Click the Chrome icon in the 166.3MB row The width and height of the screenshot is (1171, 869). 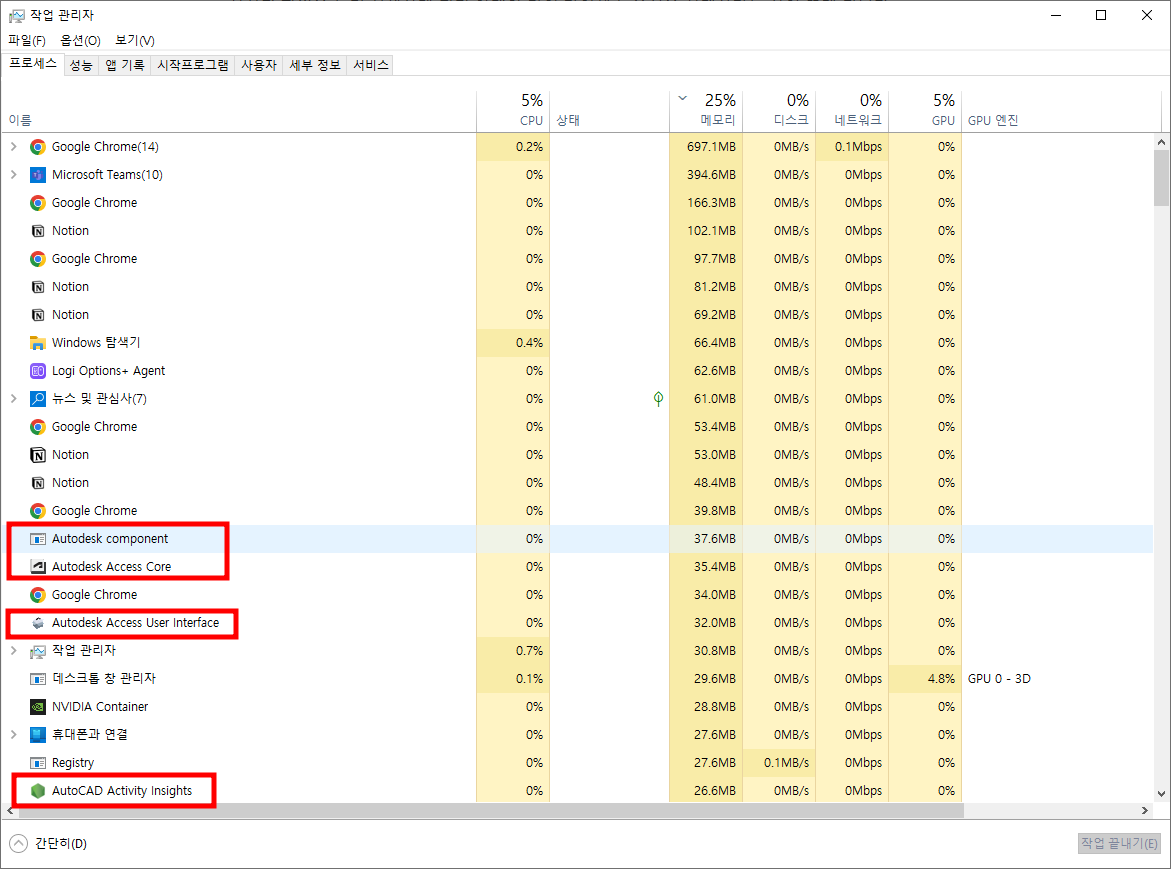[x=37, y=203]
